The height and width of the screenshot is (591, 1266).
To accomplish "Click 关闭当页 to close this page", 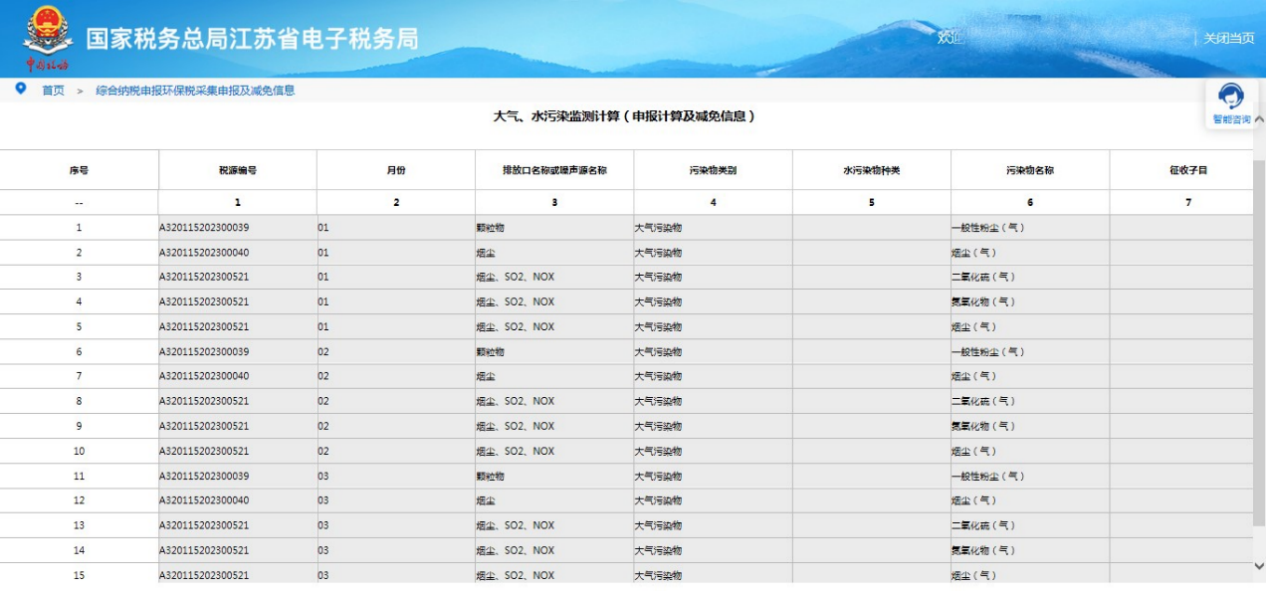I will coord(1228,38).
